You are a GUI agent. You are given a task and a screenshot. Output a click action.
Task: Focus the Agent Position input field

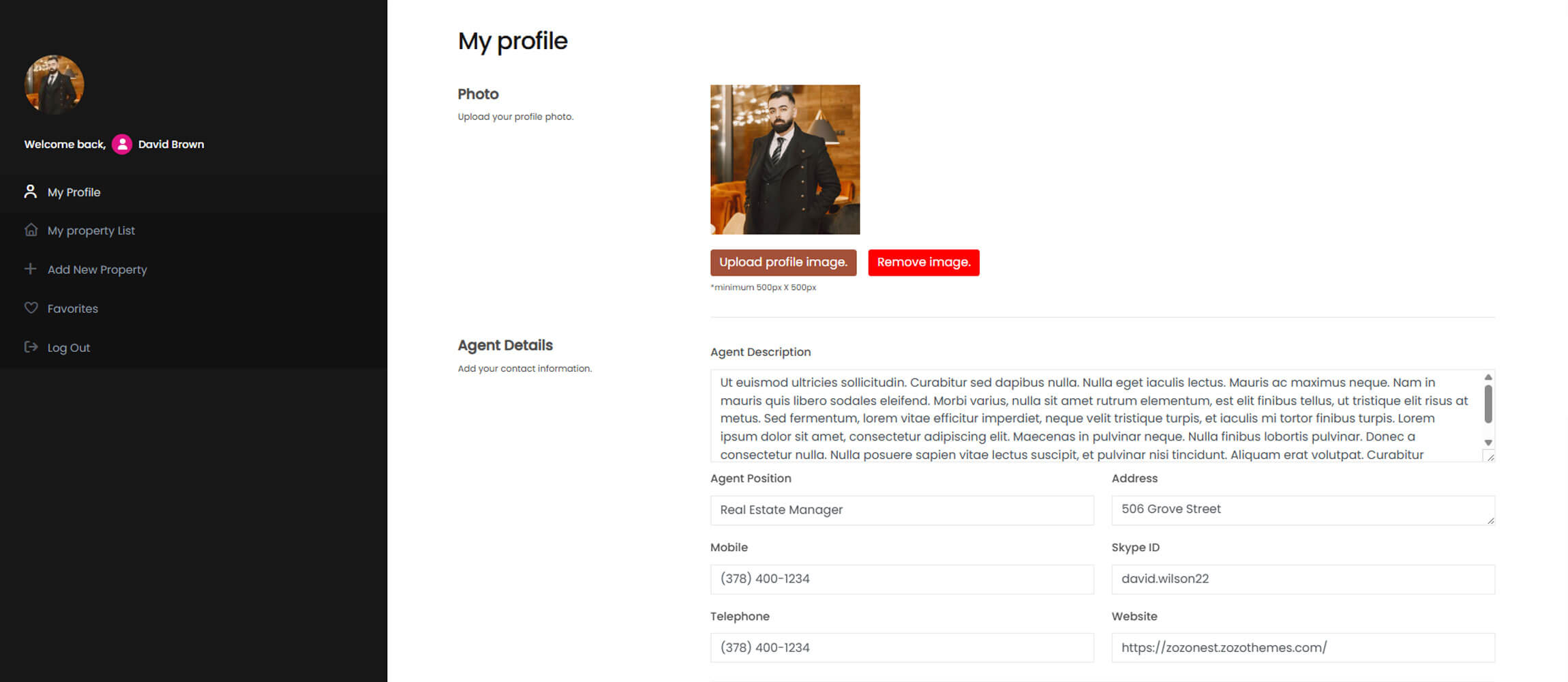click(901, 510)
